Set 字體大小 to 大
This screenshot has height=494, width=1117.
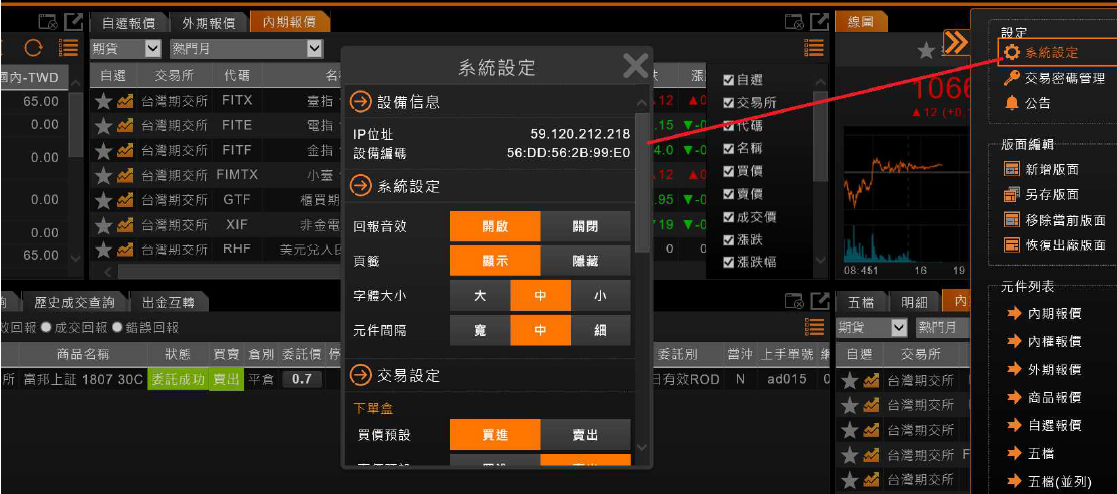click(479, 295)
